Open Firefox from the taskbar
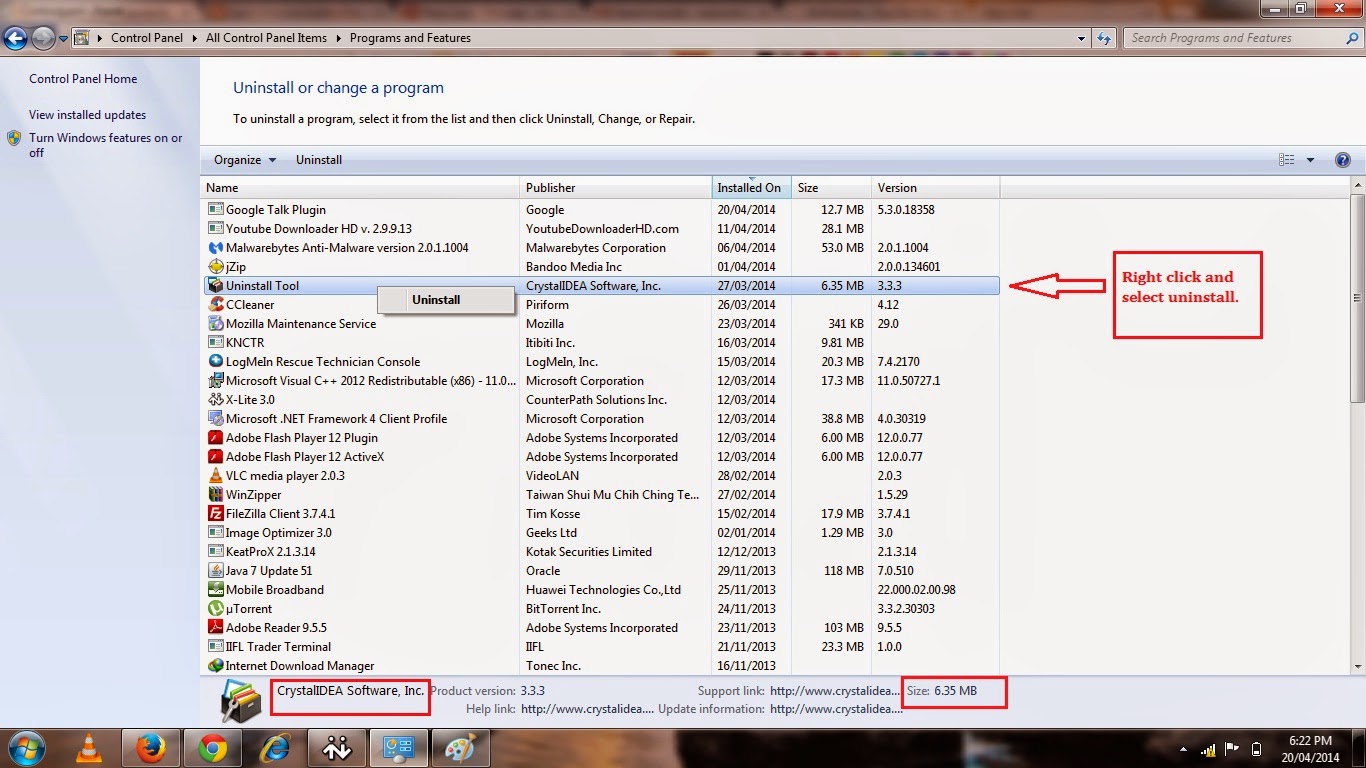This screenshot has height=768, width=1366. [x=150, y=747]
